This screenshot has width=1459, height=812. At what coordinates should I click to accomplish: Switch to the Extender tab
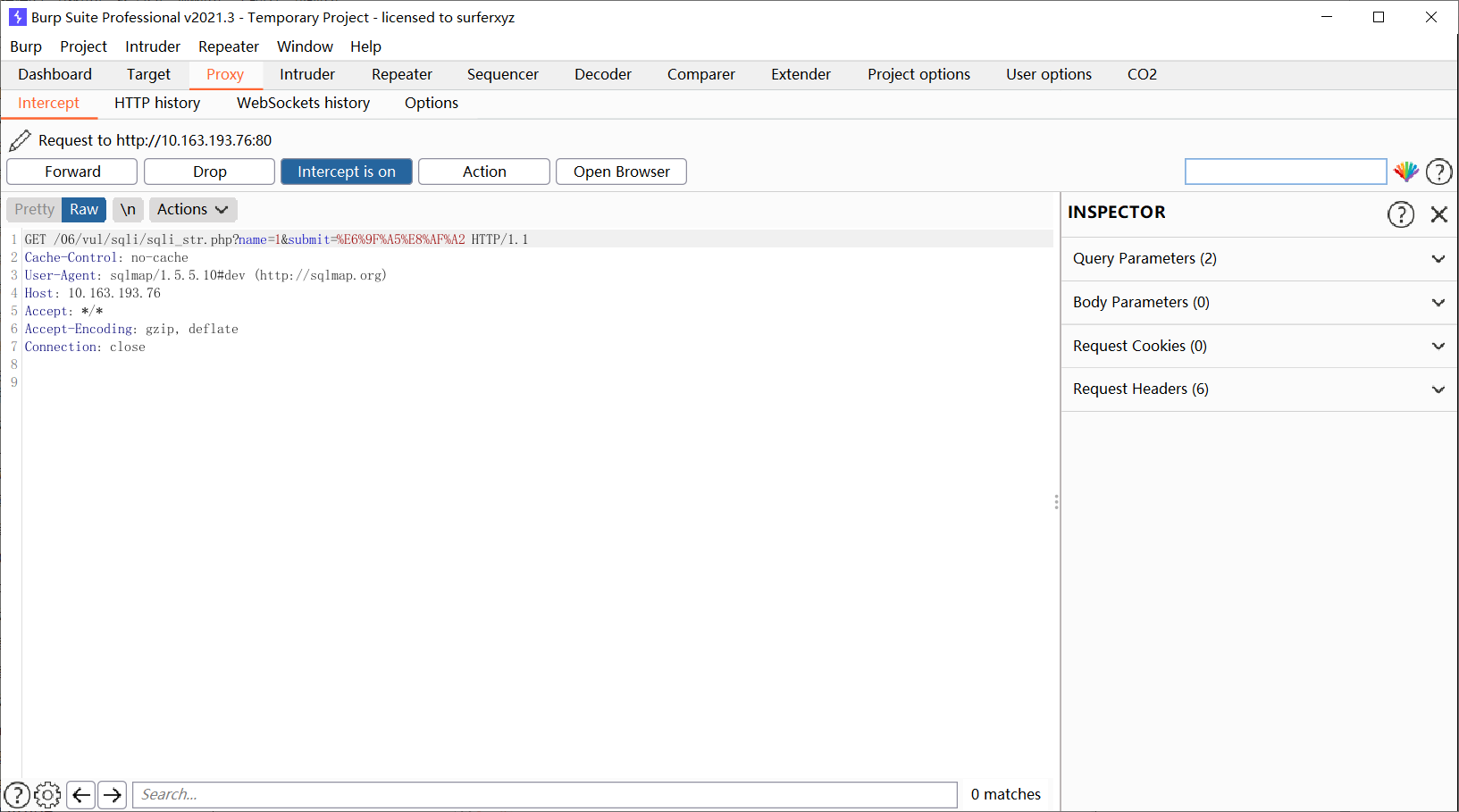pyautogui.click(x=801, y=74)
